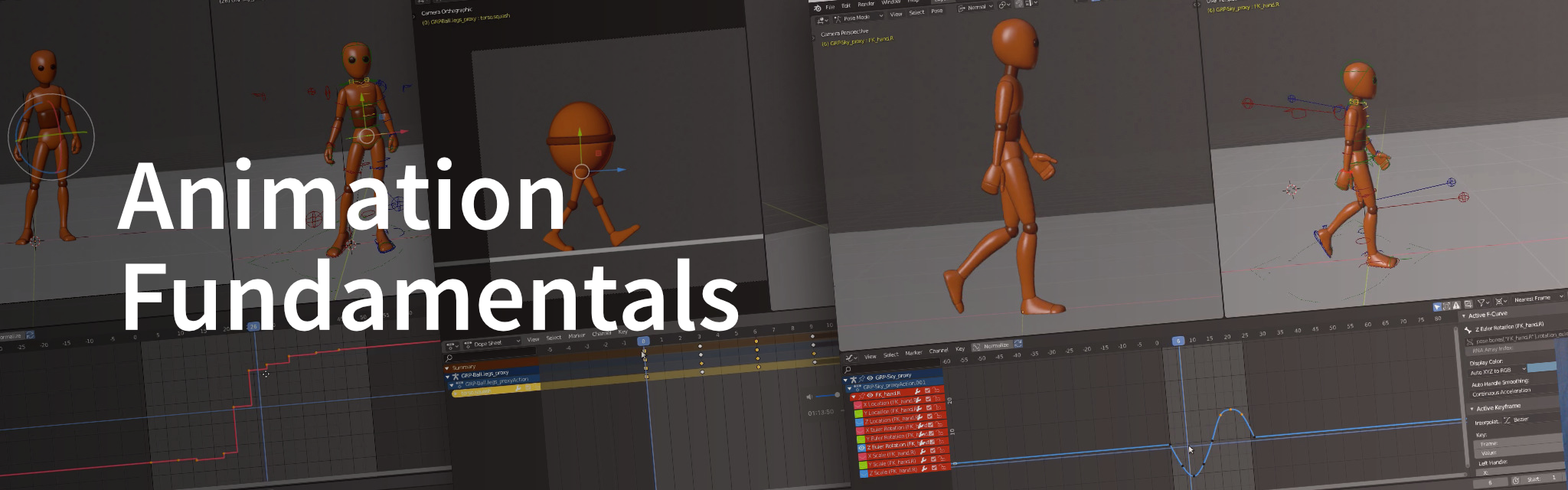
Task: Hide the Z Euler Rotation curve eye
Action: coord(861,448)
